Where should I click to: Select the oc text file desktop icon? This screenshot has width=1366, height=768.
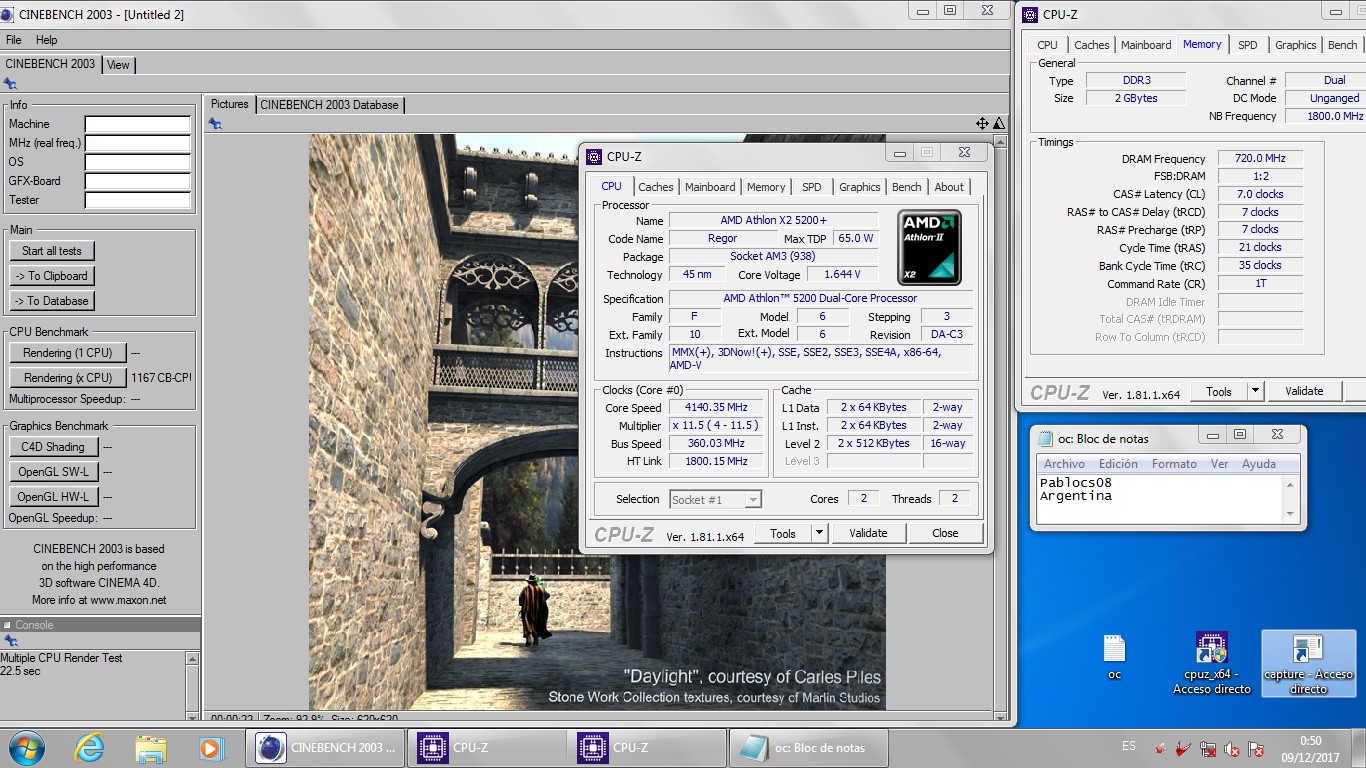coord(1115,657)
